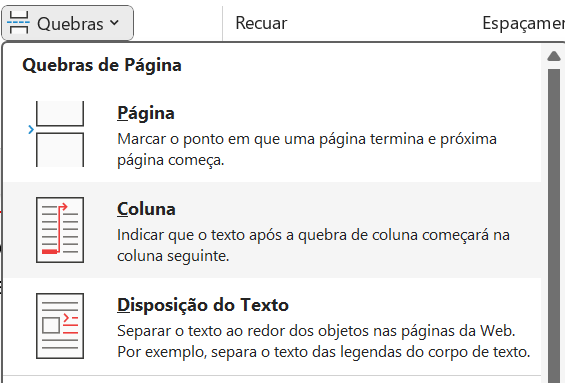Click the Quebras button label text
This screenshot has height=383, width=565.
70,24
